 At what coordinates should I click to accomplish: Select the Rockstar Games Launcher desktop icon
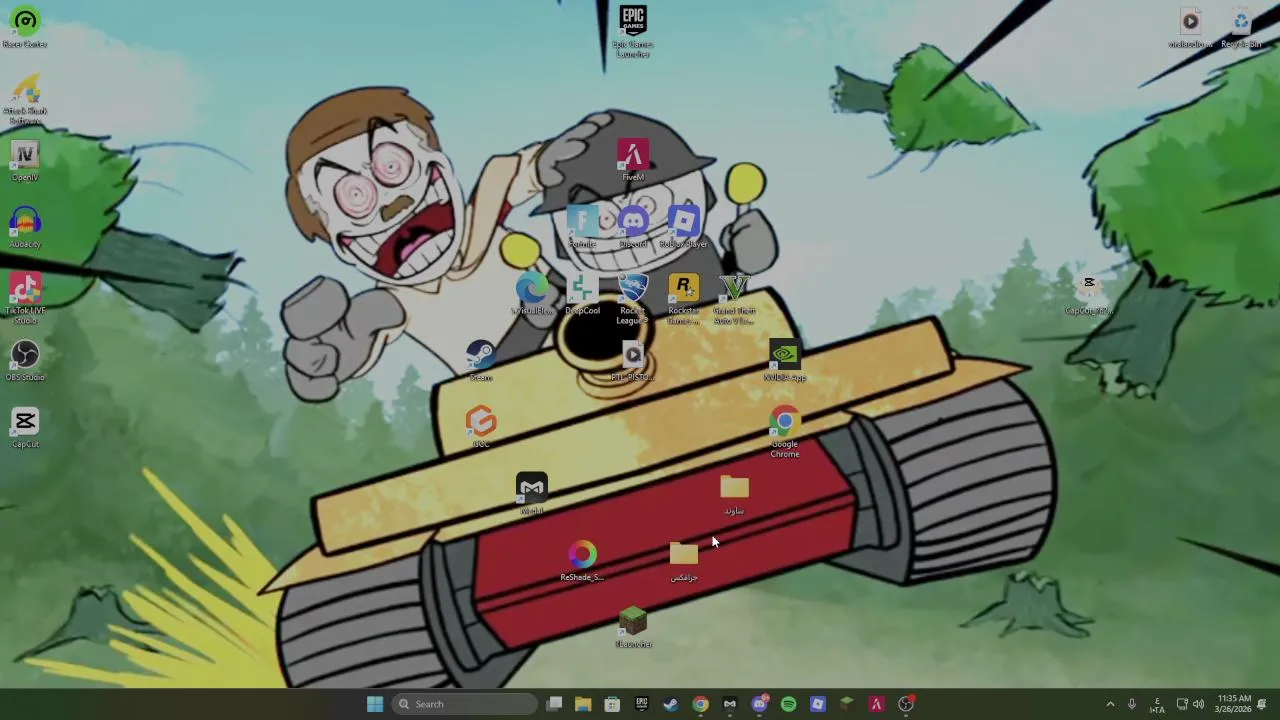(x=683, y=299)
